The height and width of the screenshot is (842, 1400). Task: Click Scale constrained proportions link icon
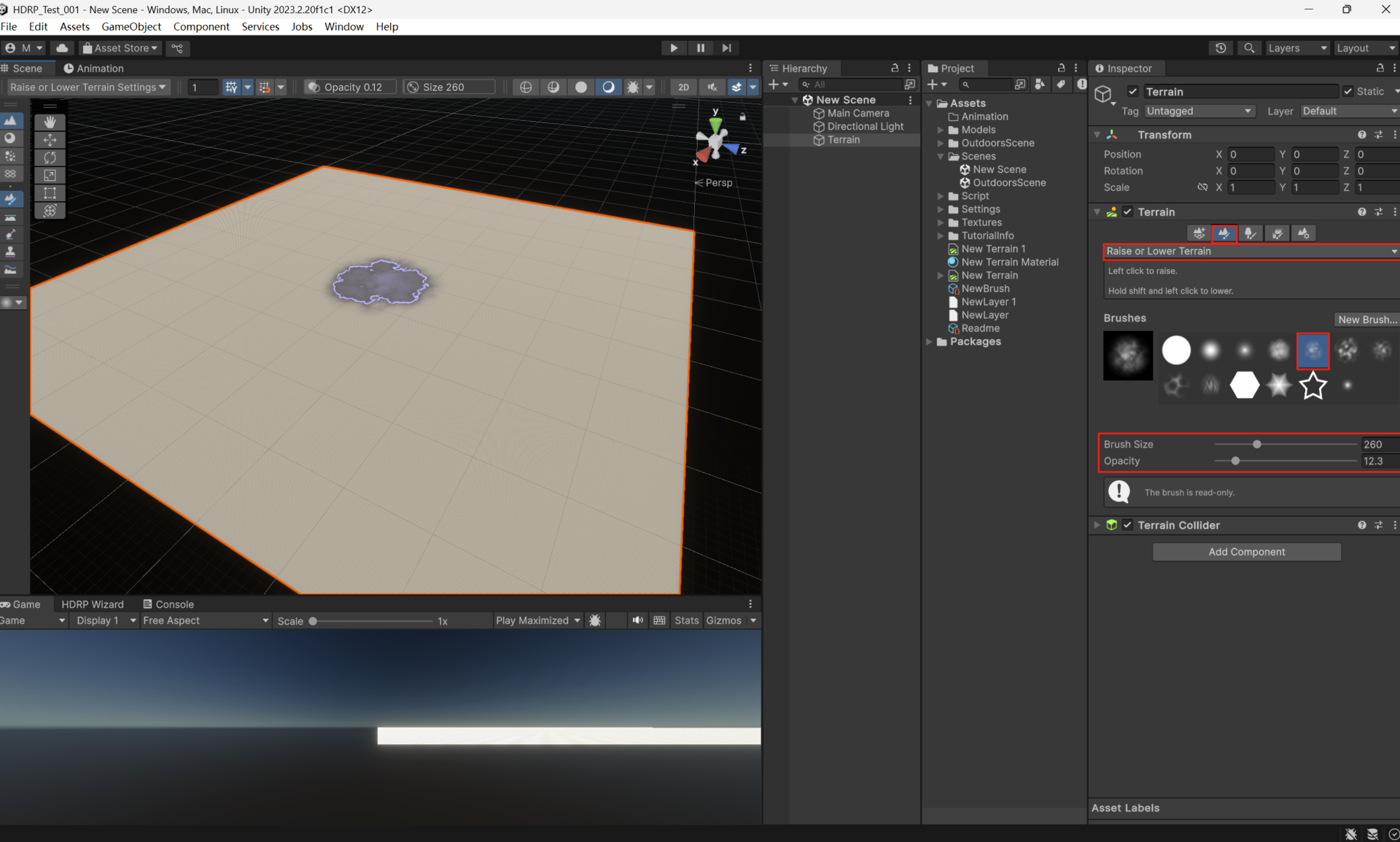(x=1202, y=187)
